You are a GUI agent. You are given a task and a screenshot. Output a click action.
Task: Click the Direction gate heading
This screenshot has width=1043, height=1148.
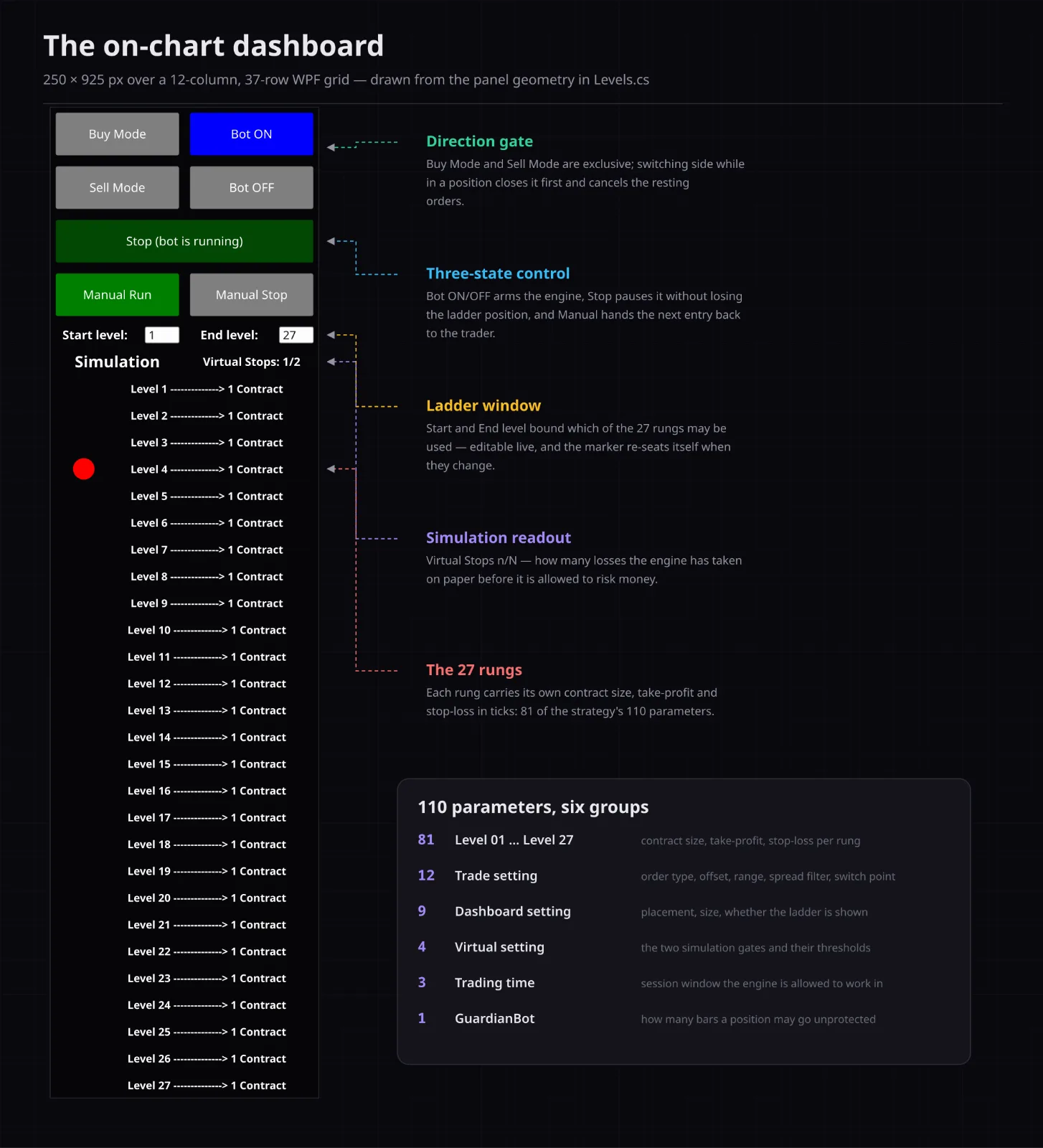[479, 141]
